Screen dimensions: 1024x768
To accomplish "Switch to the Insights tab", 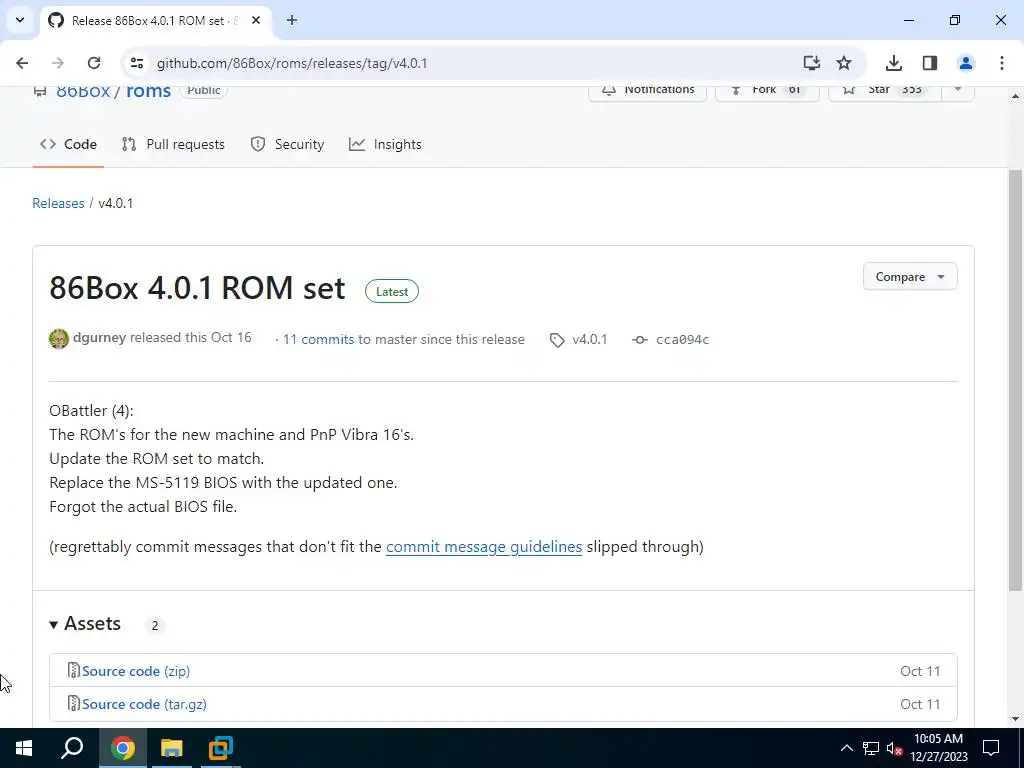I will pos(385,144).
